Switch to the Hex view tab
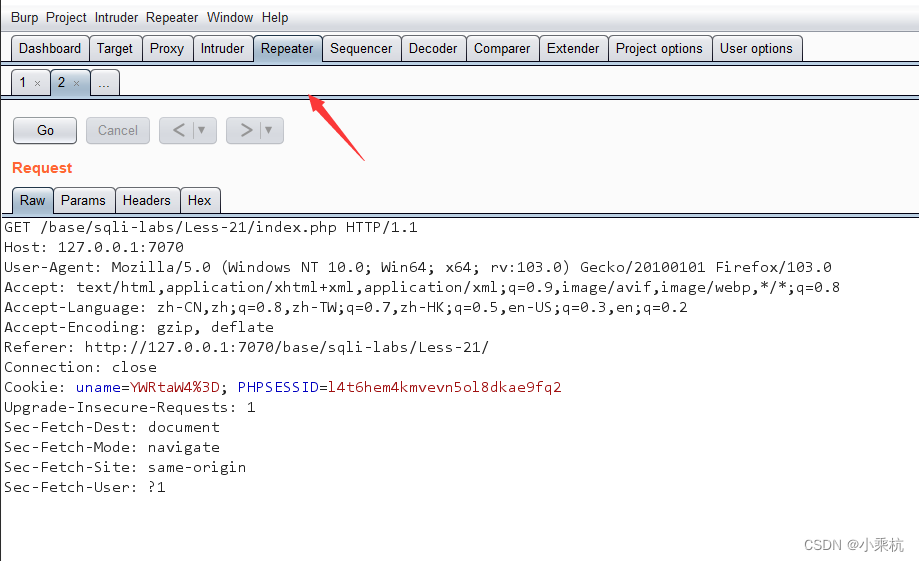 click(x=199, y=200)
